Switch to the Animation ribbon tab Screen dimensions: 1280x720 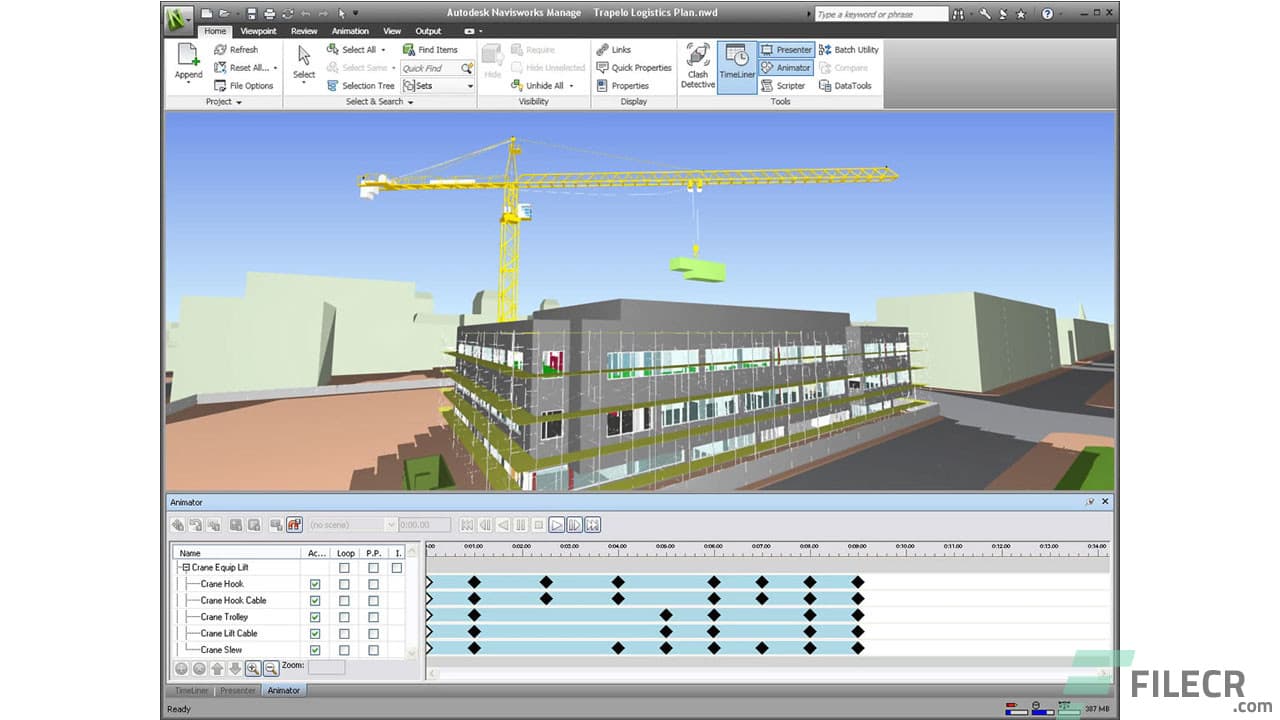pyautogui.click(x=349, y=31)
